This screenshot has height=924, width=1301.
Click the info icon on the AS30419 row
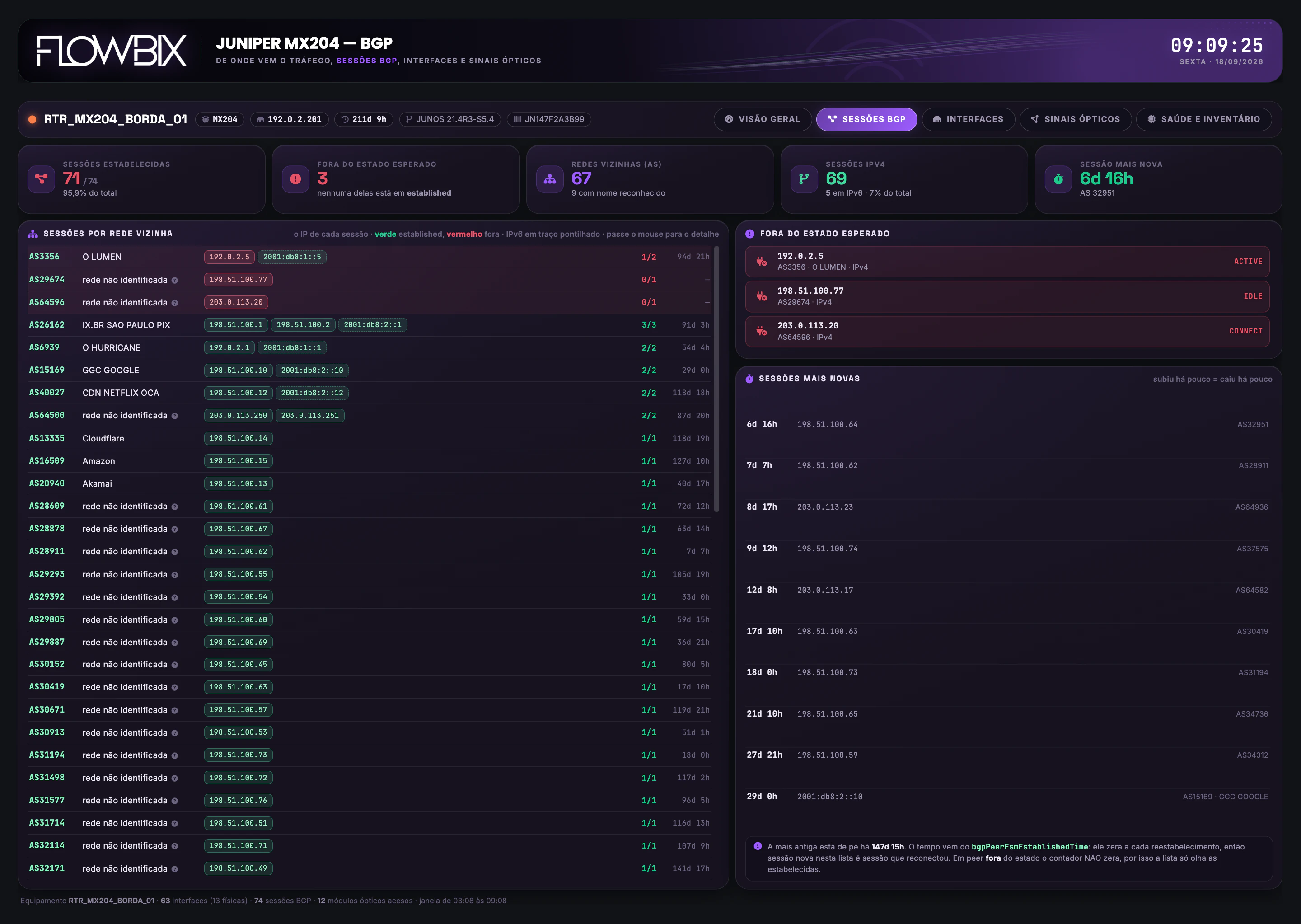pos(175,687)
